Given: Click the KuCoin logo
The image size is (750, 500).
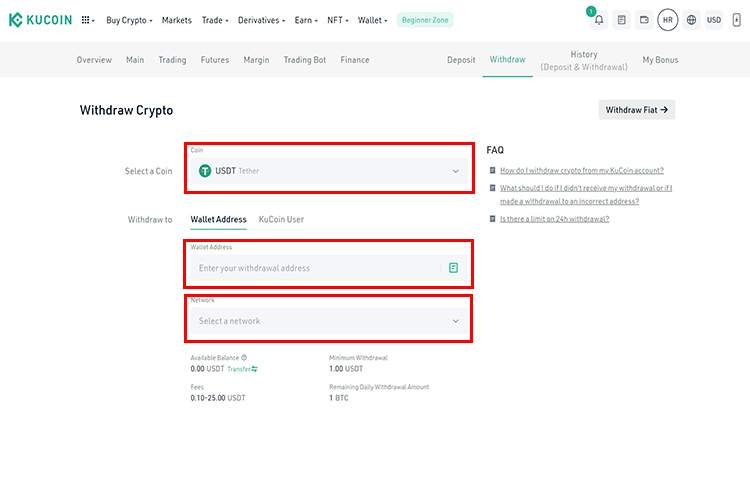Looking at the screenshot, I should (41, 20).
